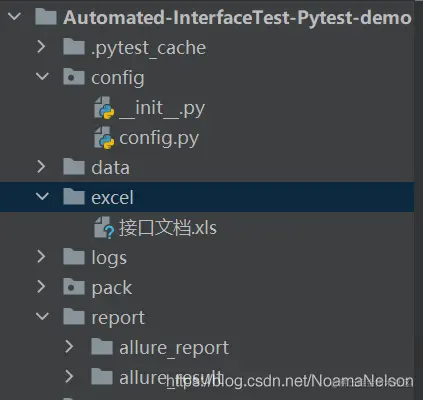Click the unknown-file icon beside 接口文档.xls
The width and height of the screenshot is (423, 400).
(x=104, y=228)
